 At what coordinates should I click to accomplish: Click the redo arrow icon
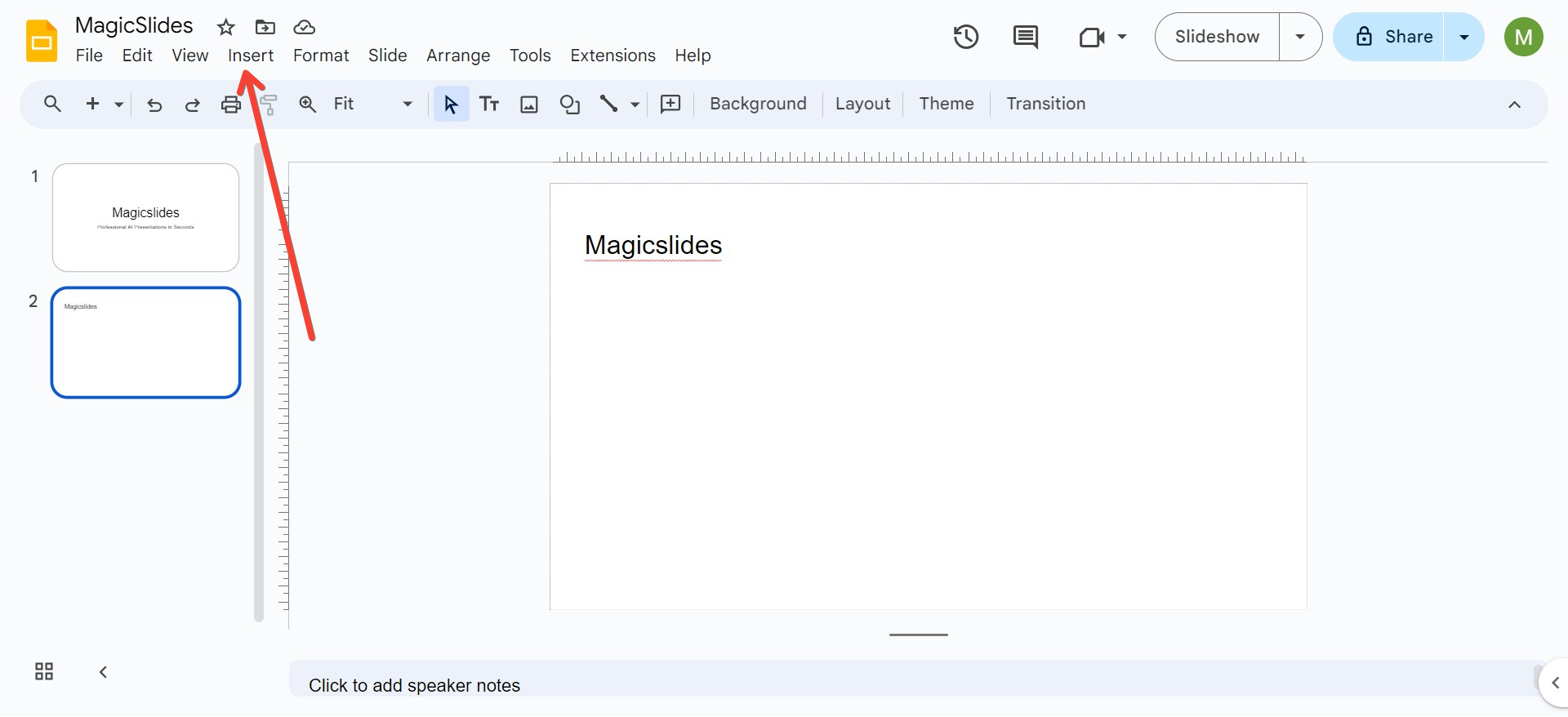pos(193,105)
